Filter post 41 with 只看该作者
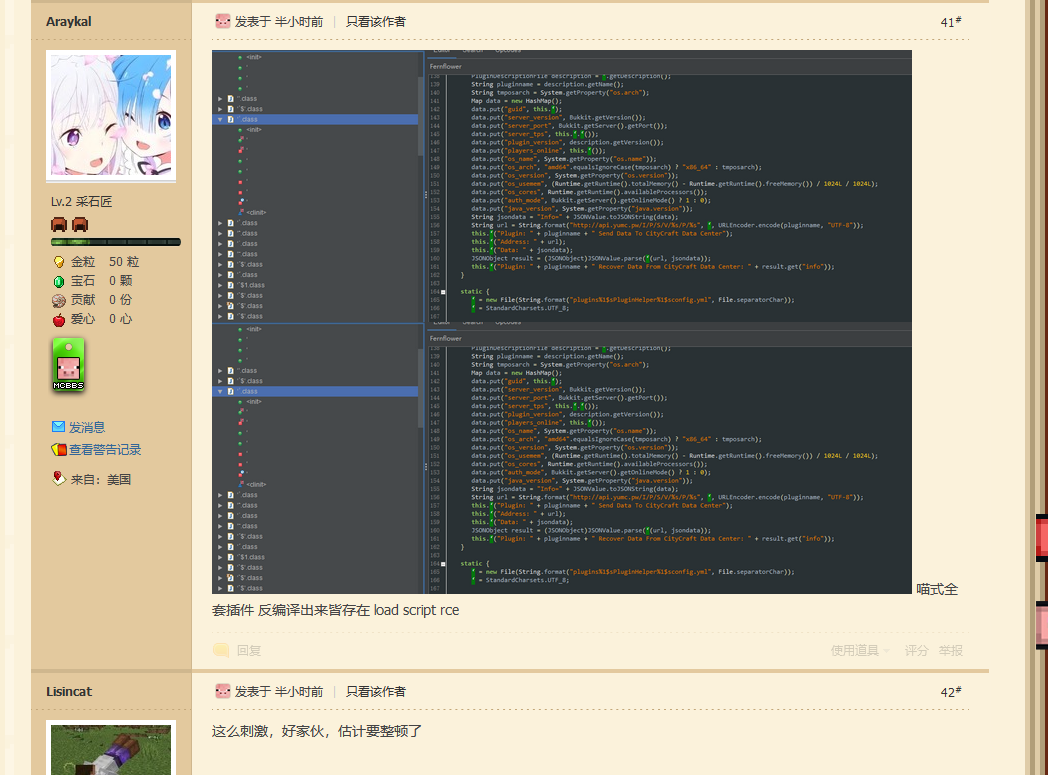 point(376,21)
